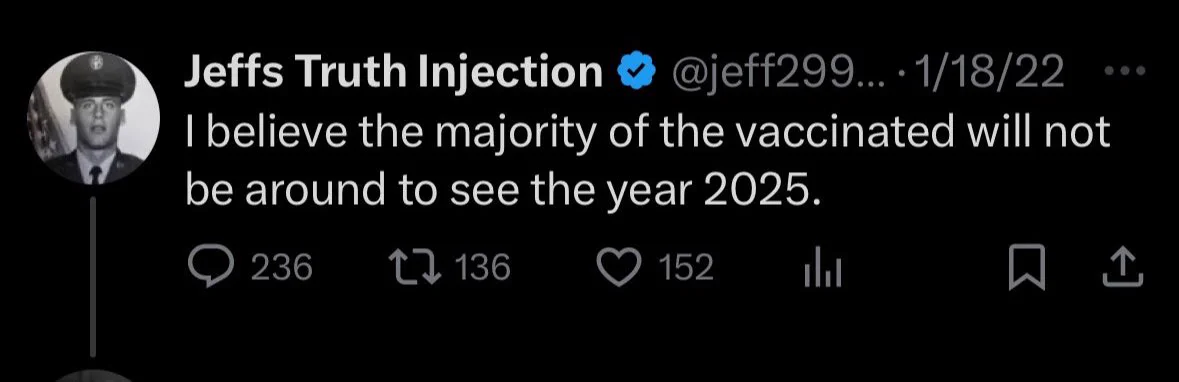View post analytics via bar chart icon
The image size is (1179, 382).
tap(823, 268)
